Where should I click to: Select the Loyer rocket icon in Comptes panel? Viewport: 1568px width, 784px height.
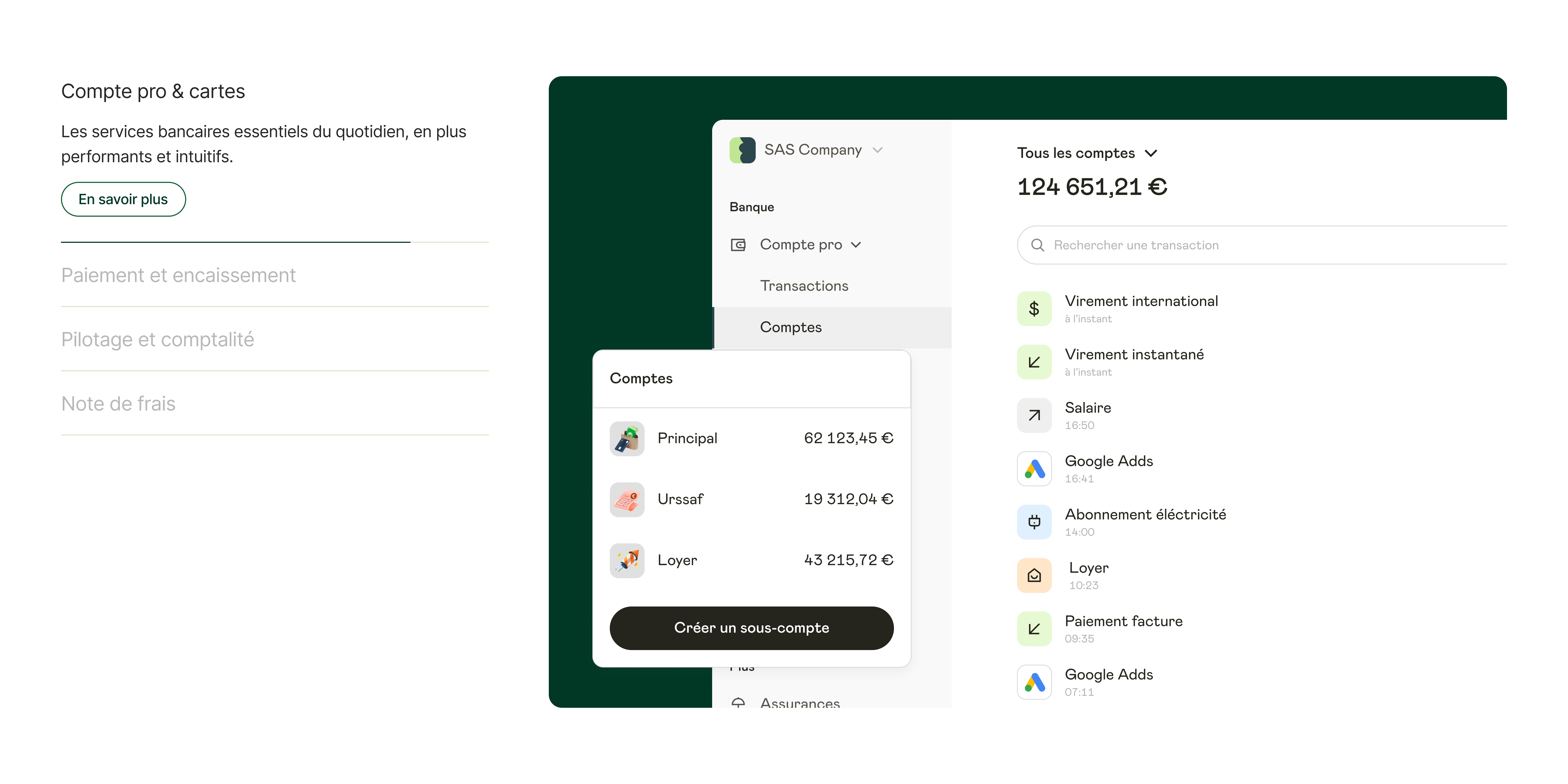[626, 561]
